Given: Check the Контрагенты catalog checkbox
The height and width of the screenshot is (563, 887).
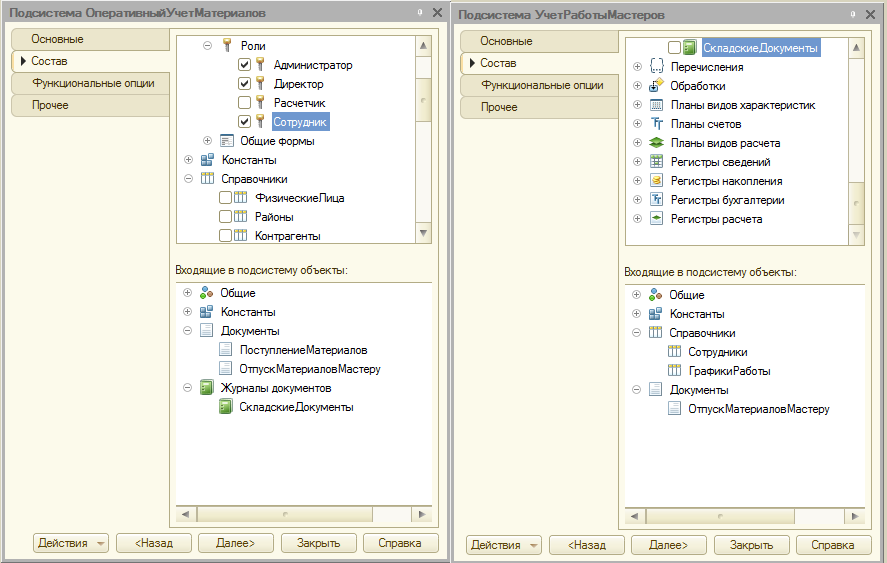Looking at the screenshot, I should coord(225,235).
